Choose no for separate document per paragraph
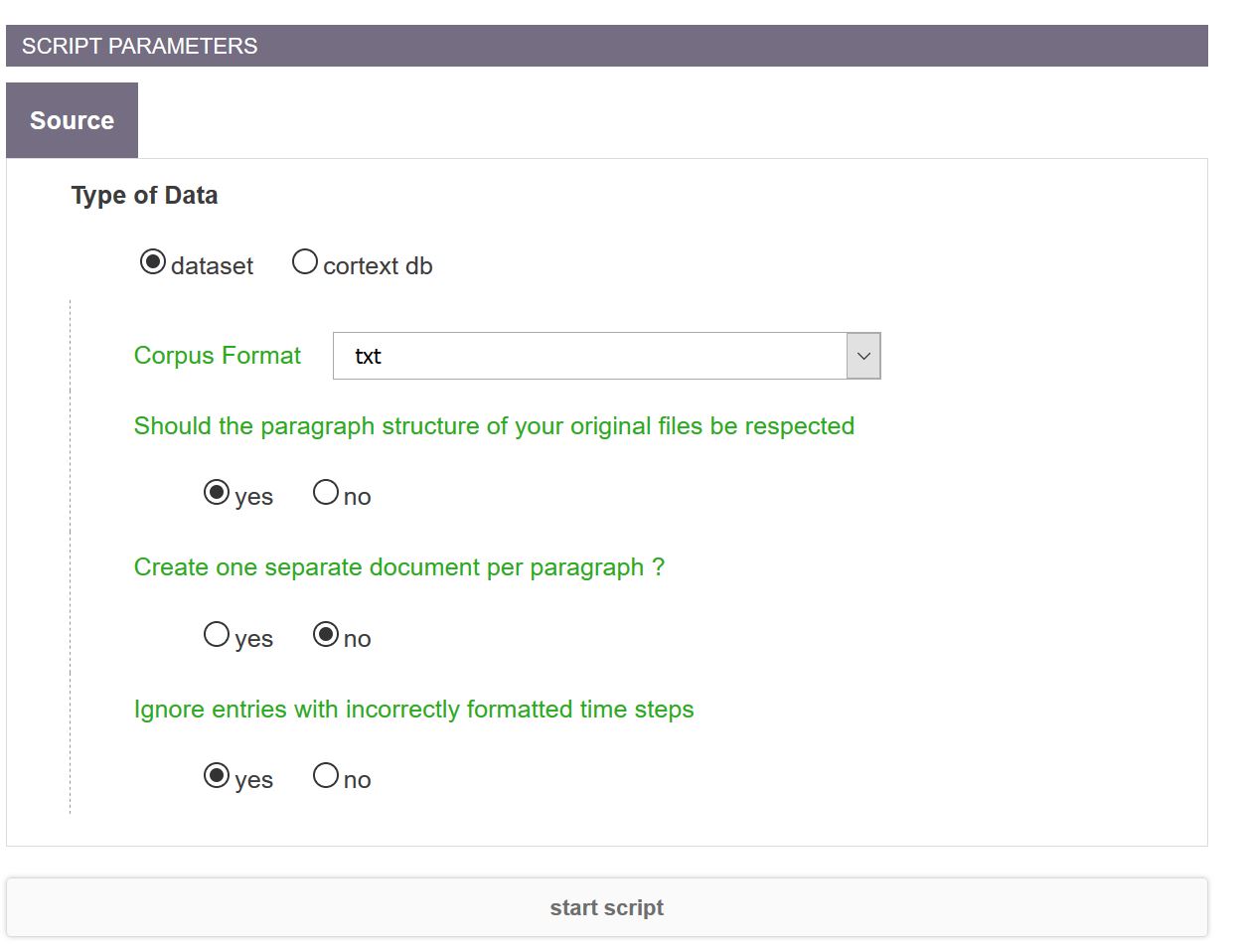The height and width of the screenshot is (952, 1244). tap(326, 635)
